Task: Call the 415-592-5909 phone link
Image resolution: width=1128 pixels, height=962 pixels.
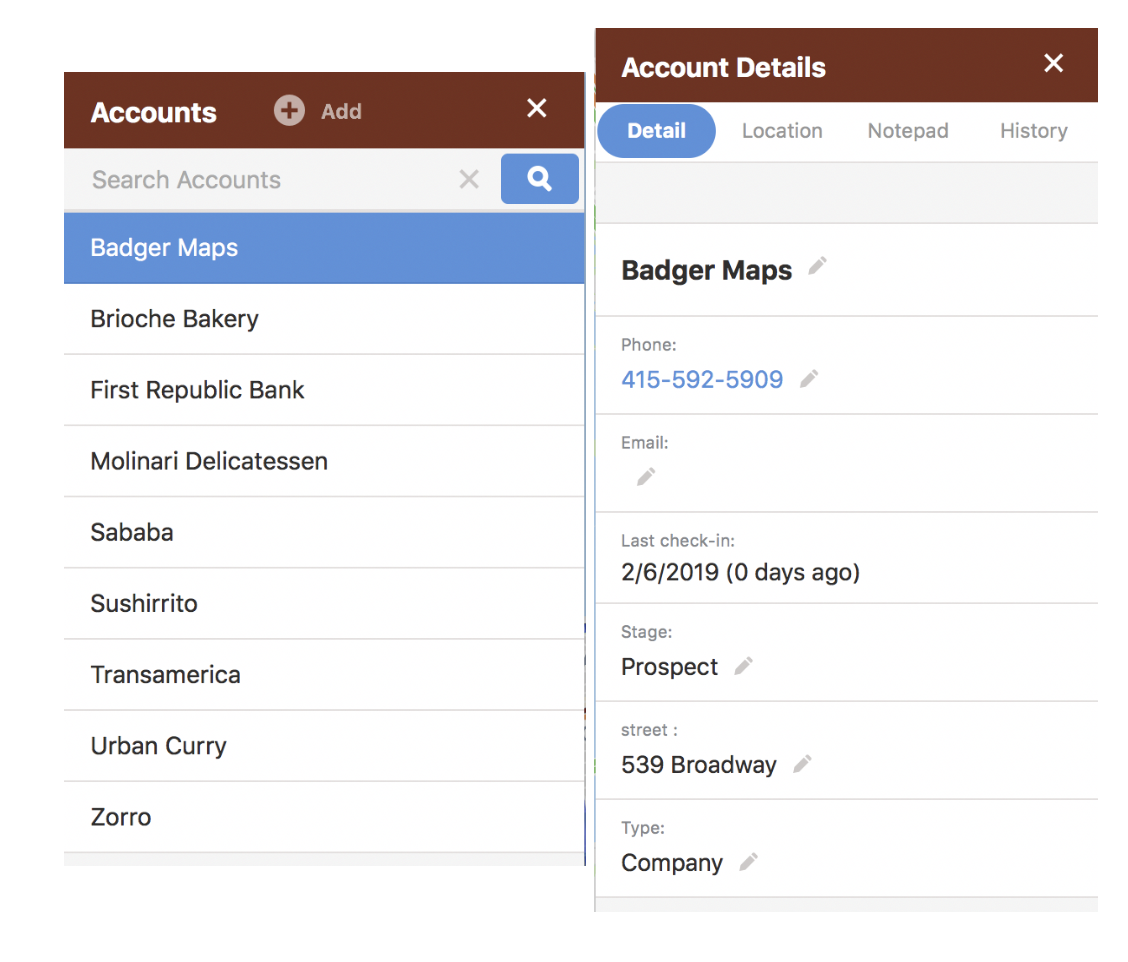Action: (x=702, y=379)
